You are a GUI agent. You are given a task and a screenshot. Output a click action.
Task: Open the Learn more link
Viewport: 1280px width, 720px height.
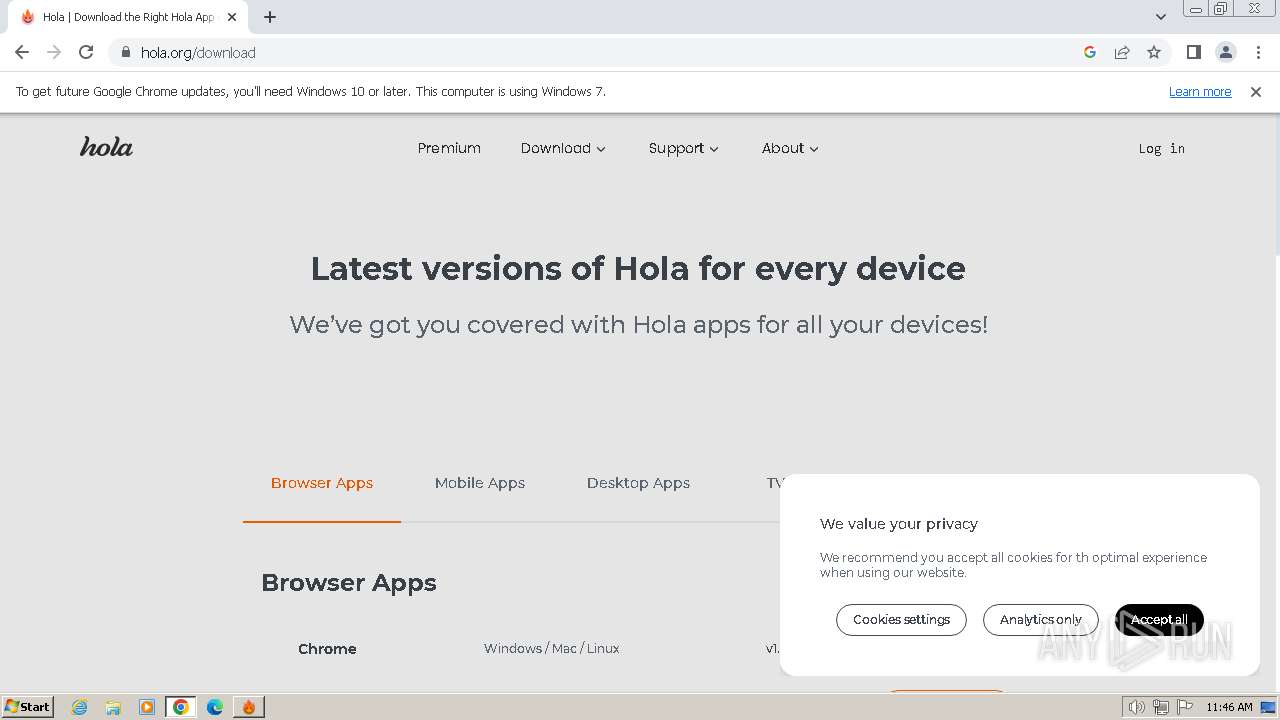pos(1200,91)
